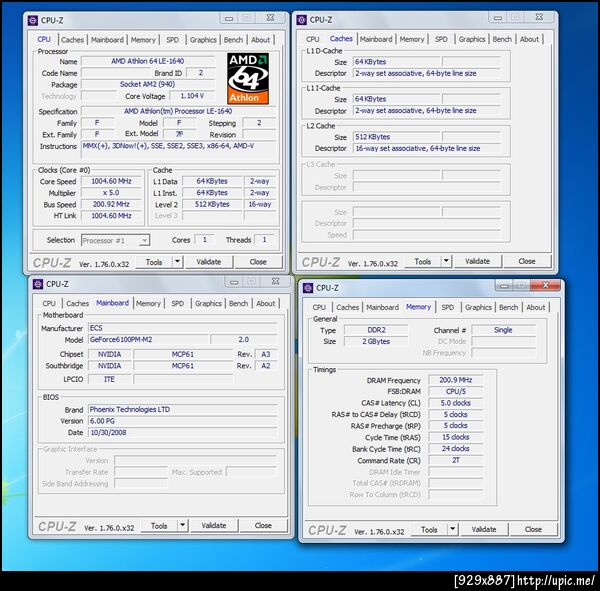This screenshot has height=591, width=600.
Task: Click the package value 'Socket AM2 (940)'
Action: pos(148,84)
